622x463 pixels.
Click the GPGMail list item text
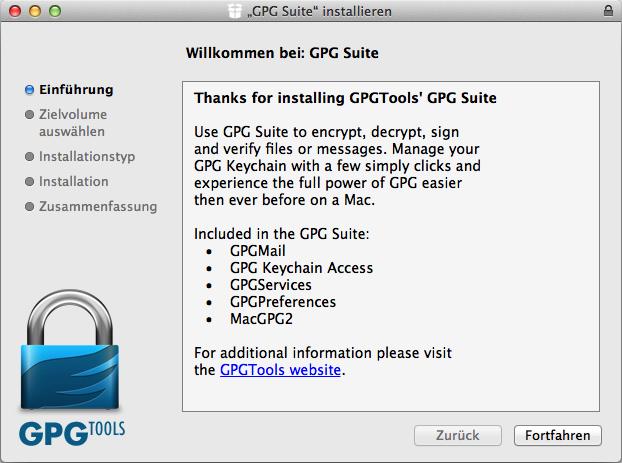tap(257, 251)
